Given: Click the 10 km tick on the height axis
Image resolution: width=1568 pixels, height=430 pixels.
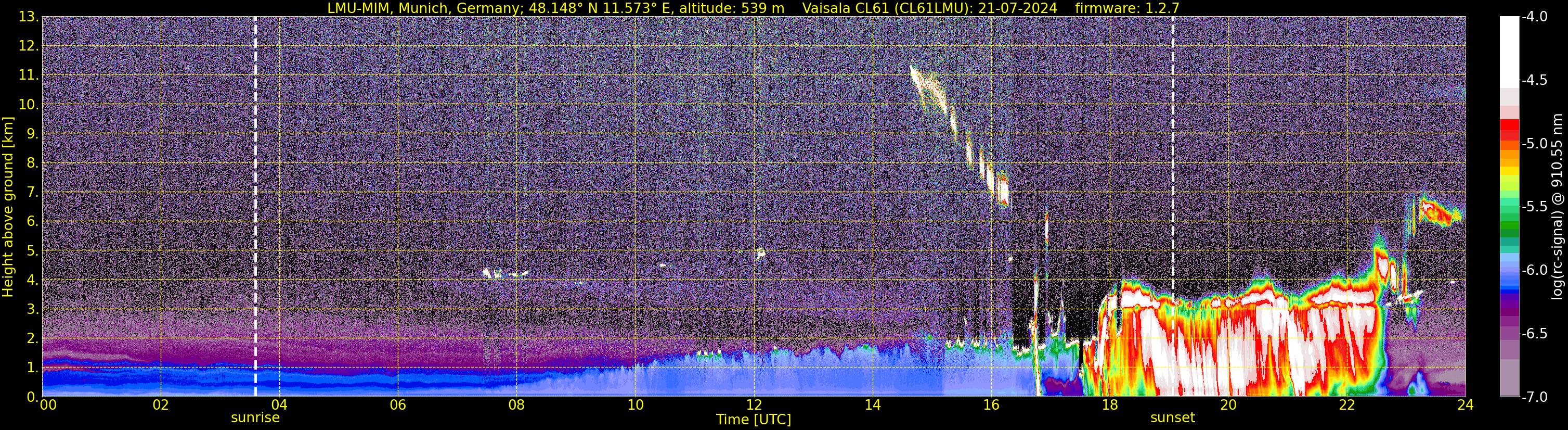Looking at the screenshot, I should pos(29,104).
